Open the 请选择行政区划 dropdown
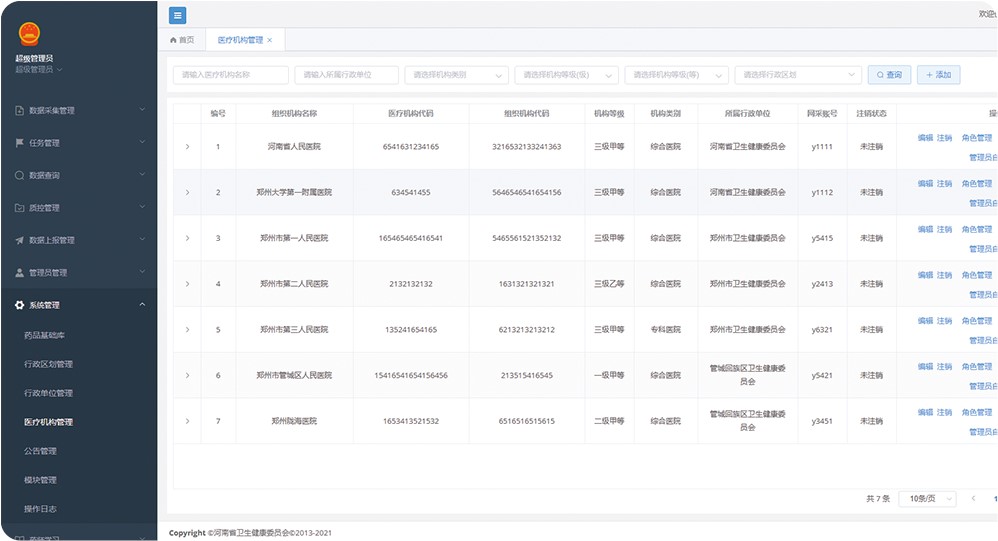The width and height of the screenshot is (998, 541). (x=798, y=75)
